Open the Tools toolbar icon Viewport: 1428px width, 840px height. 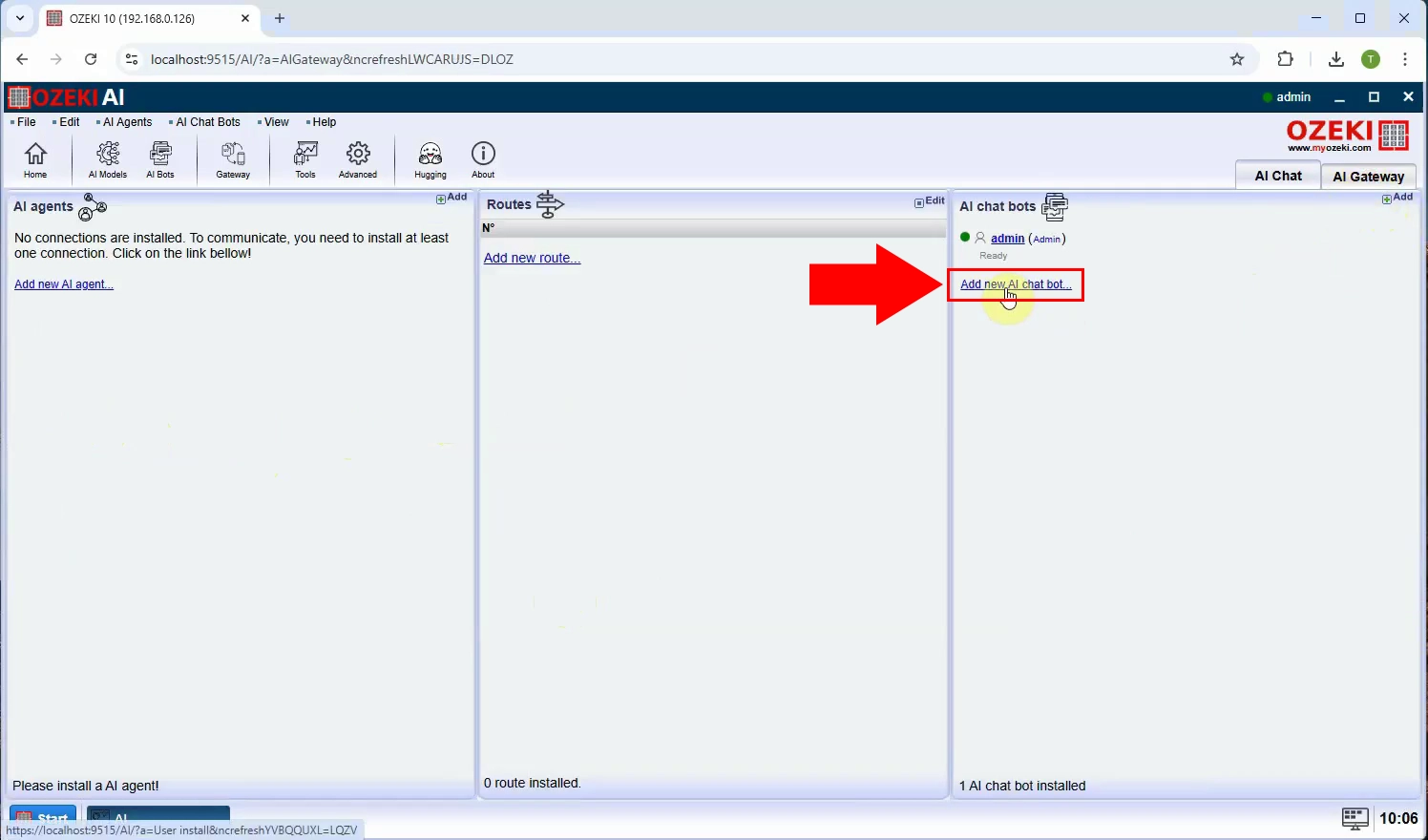click(305, 159)
